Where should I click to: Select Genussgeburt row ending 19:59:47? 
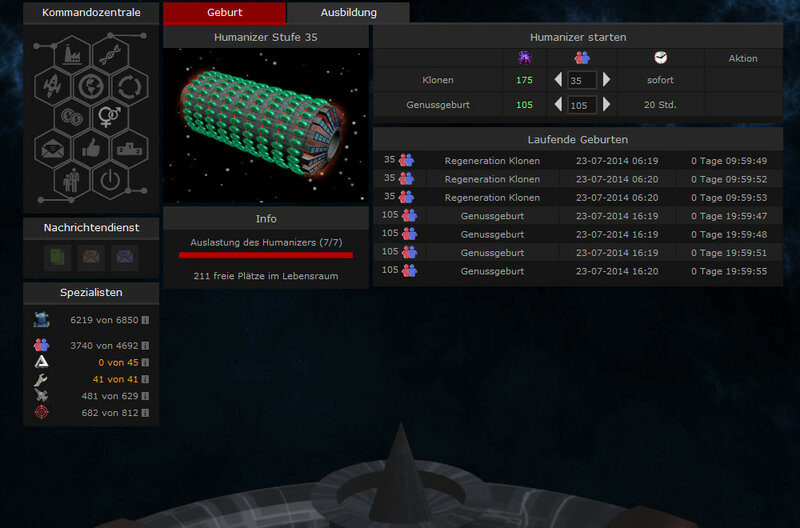coord(578,216)
